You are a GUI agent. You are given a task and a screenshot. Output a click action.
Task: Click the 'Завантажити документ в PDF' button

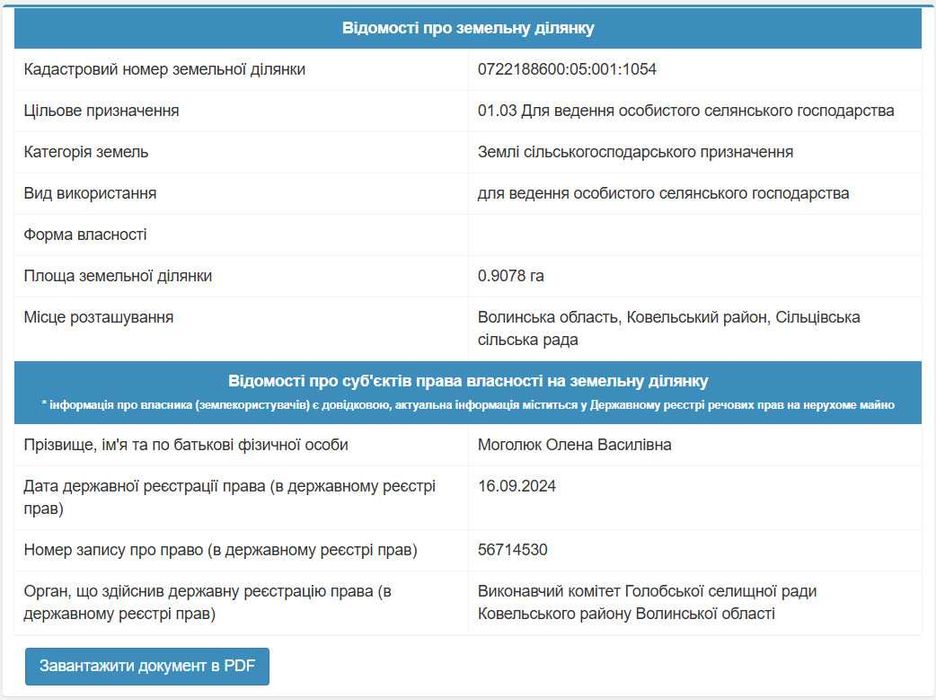pos(147,666)
